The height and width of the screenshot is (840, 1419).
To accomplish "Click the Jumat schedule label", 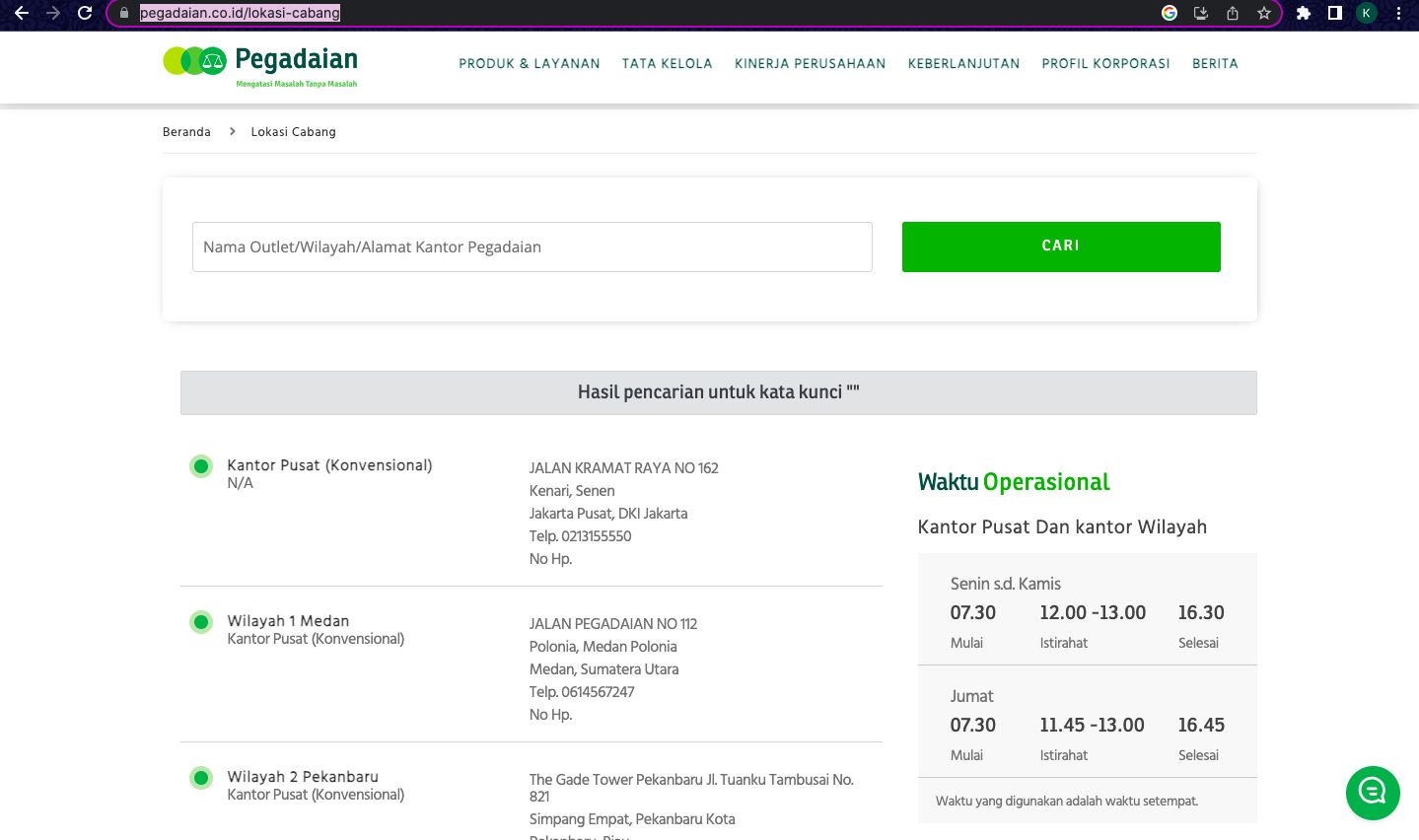I will click(972, 696).
